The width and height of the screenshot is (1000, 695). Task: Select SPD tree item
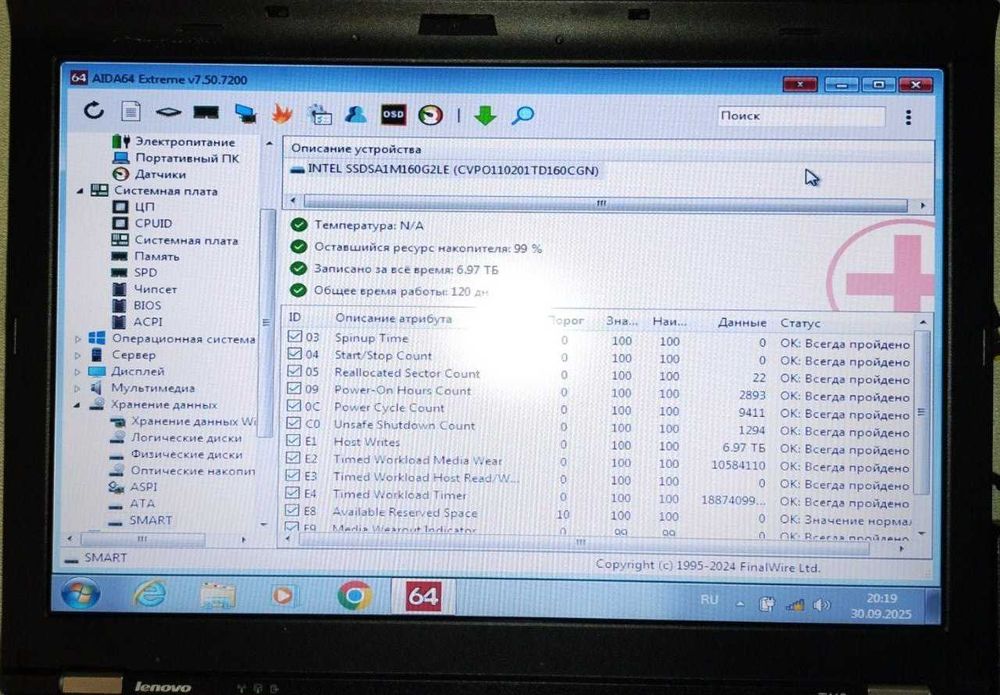[x=145, y=272]
